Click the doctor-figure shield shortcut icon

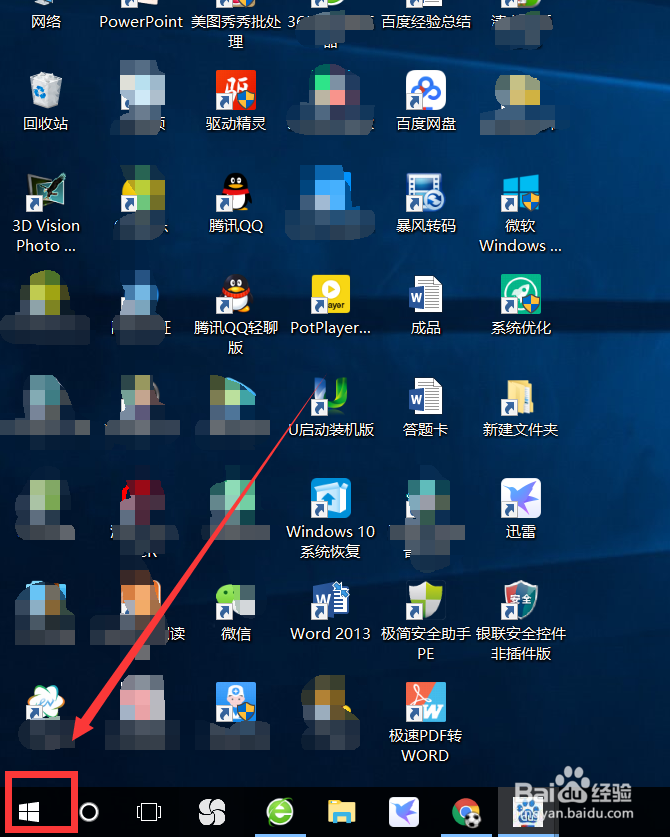235,702
